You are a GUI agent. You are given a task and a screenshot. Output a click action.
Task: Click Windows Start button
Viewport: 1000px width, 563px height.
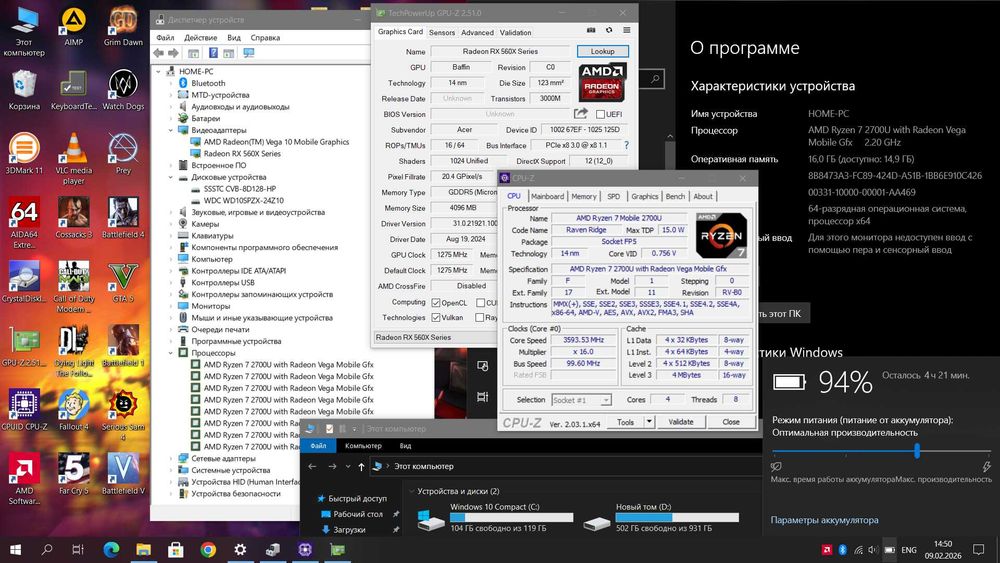(15, 549)
